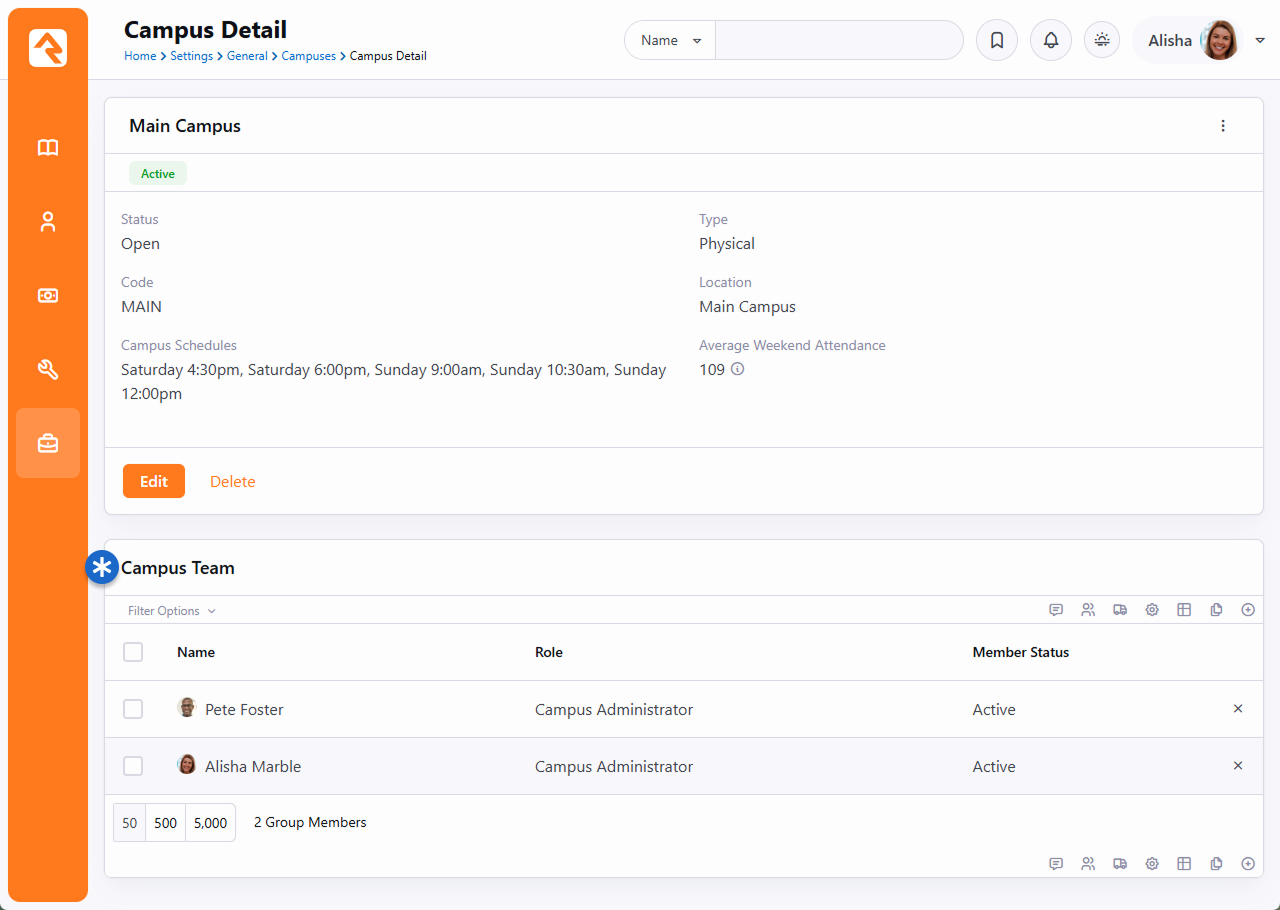
Task: Click the finance money icon in the sidebar
Action: pyautogui.click(x=48, y=296)
